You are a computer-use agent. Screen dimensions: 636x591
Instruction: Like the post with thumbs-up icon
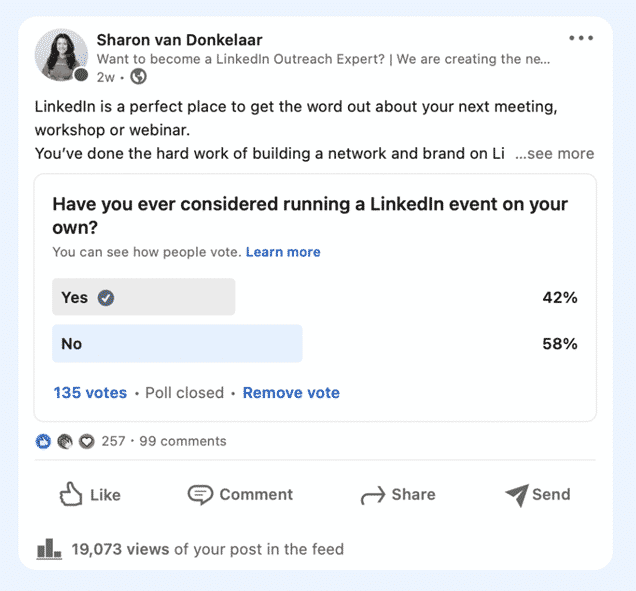pos(71,494)
